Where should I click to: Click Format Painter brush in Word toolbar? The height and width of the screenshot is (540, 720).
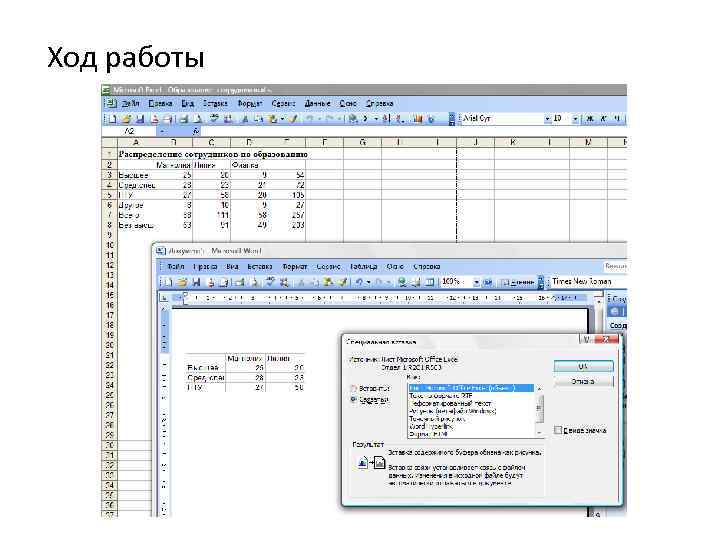click(342, 282)
